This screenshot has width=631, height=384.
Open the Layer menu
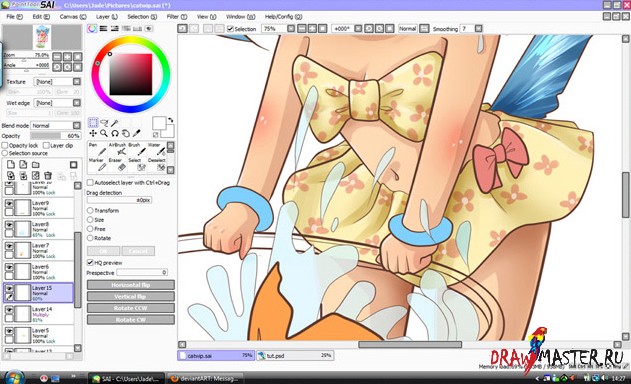[x=107, y=17]
